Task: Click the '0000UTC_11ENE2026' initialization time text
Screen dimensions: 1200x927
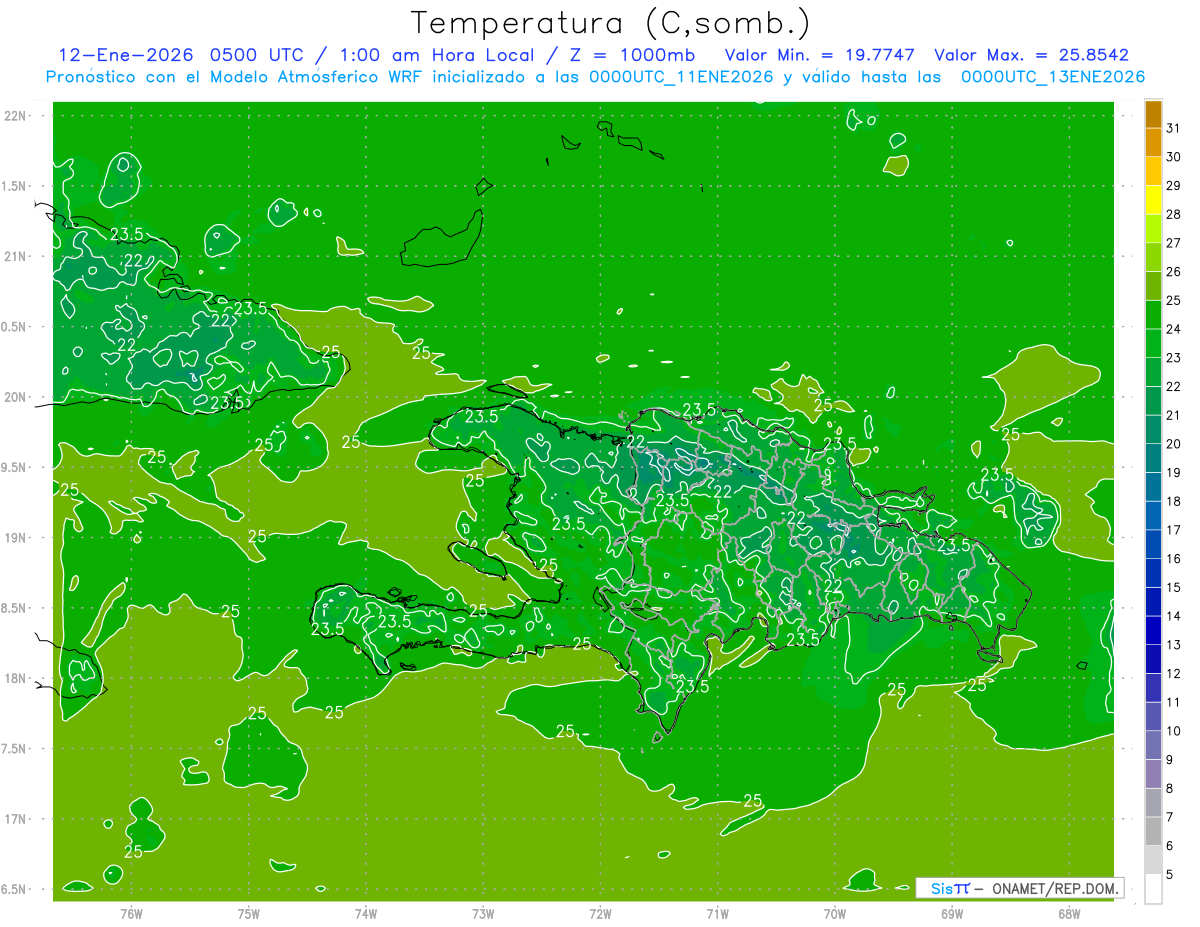Action: pyautogui.click(x=681, y=76)
